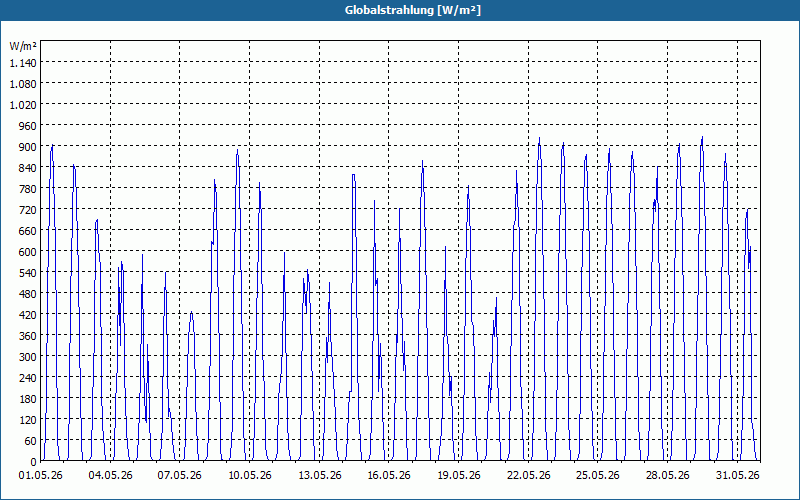Click the 840 y-axis value
The image size is (800, 500).
pos(28,168)
